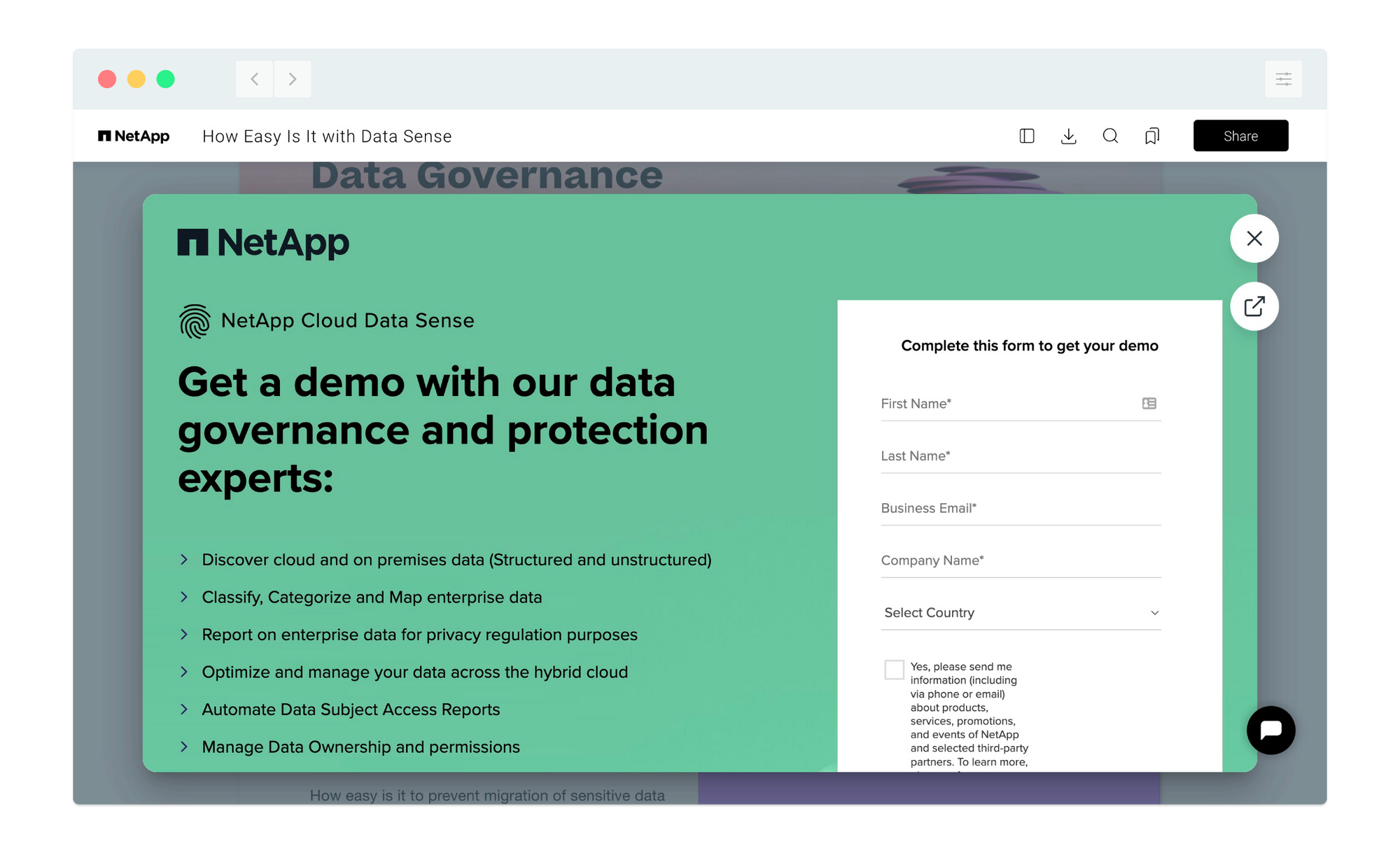Click chevron beside 'Discover cloud and on premises data'
1400x853 pixels.
(x=184, y=560)
